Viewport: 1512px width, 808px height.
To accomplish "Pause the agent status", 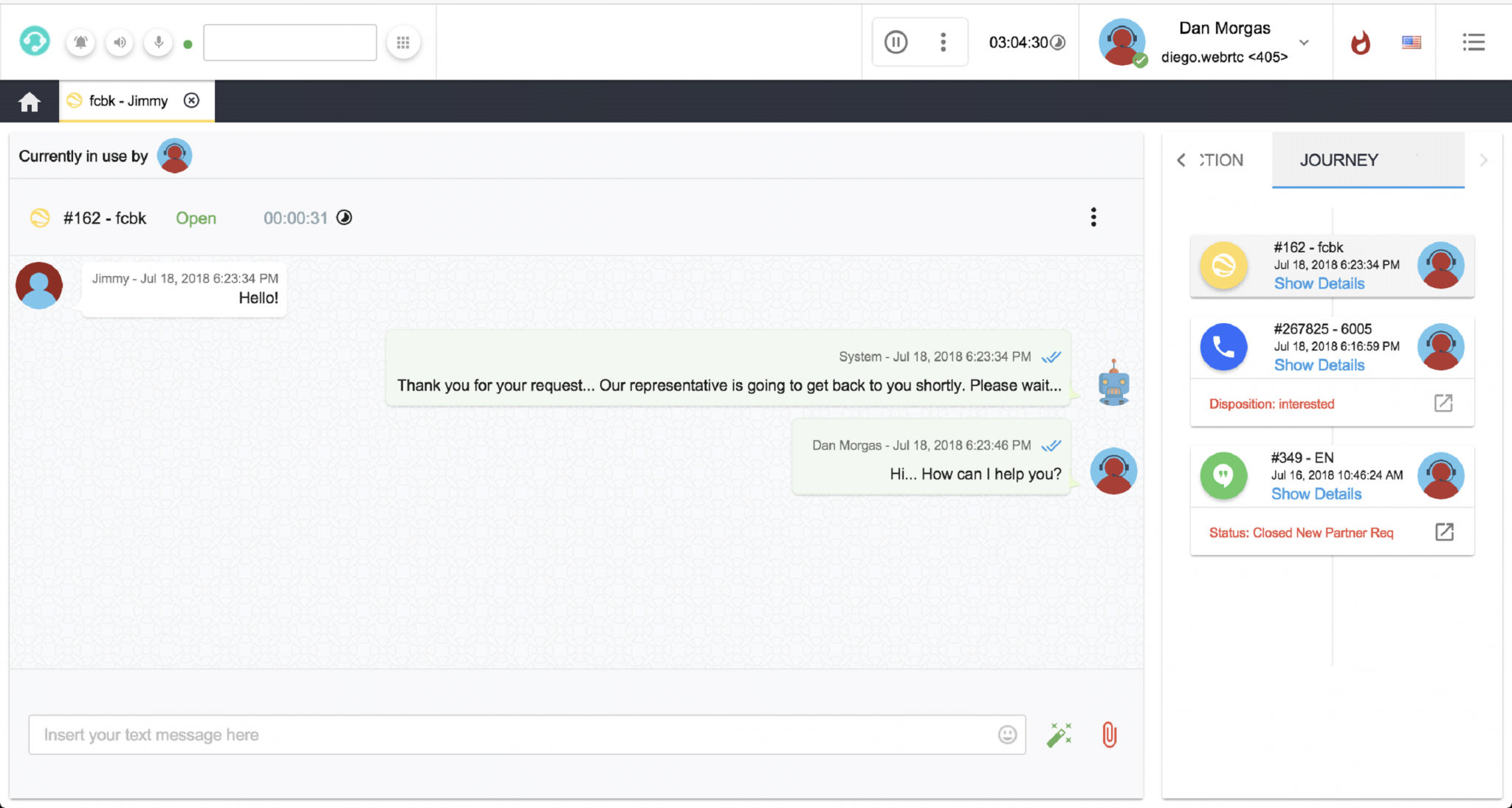I will coord(896,42).
